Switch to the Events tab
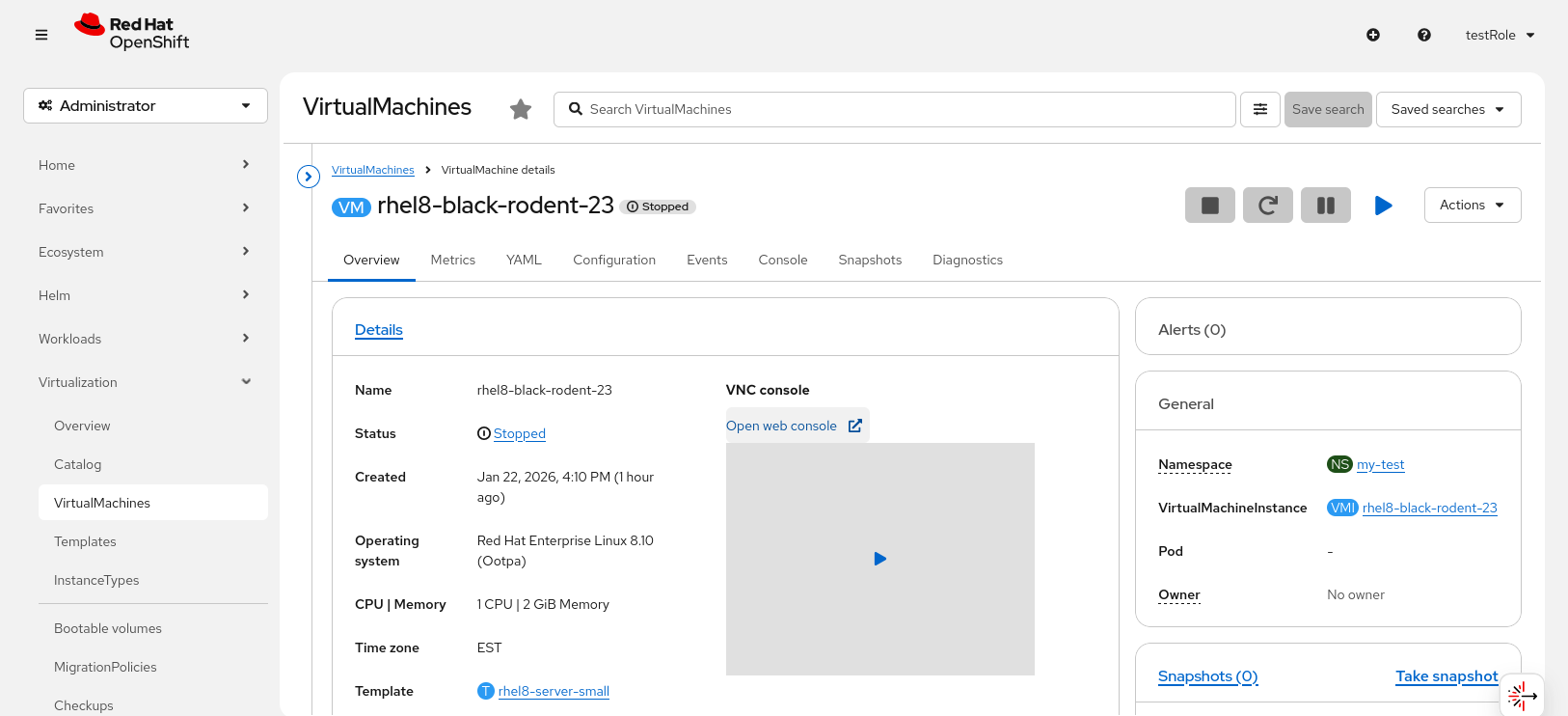Image resolution: width=1568 pixels, height=716 pixels. click(x=707, y=261)
